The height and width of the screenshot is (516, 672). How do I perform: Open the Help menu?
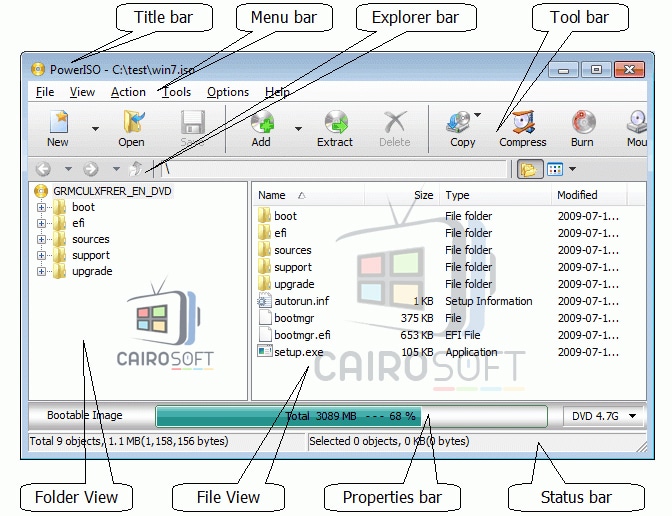277,92
